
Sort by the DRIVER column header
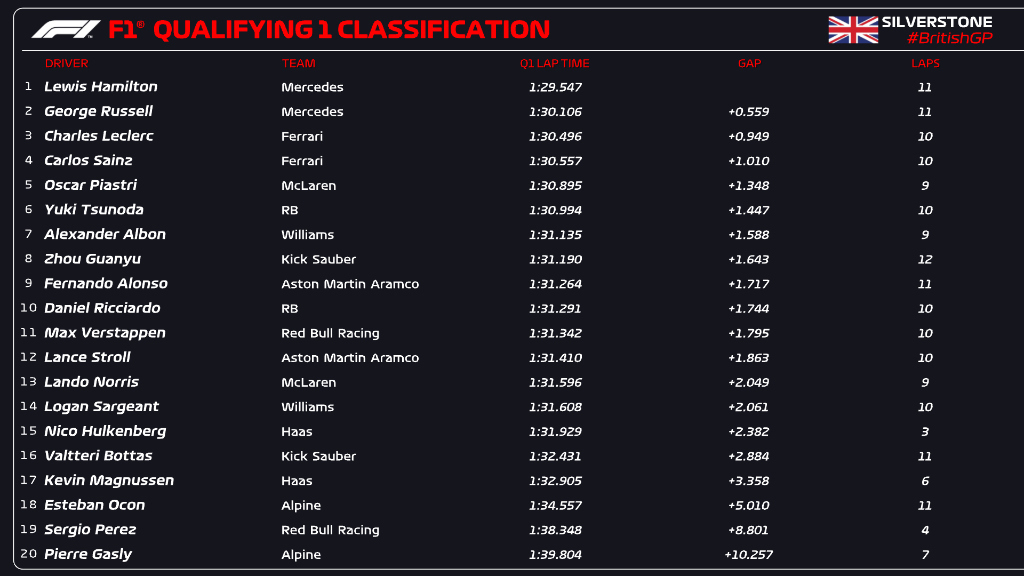pos(66,63)
